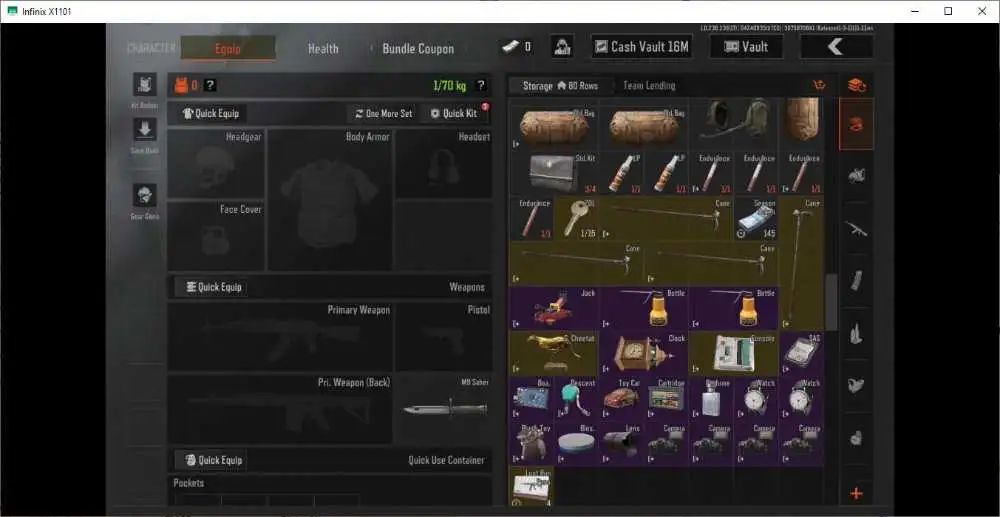
Task: Open the Cash Vault 16M button
Action: coord(642,47)
